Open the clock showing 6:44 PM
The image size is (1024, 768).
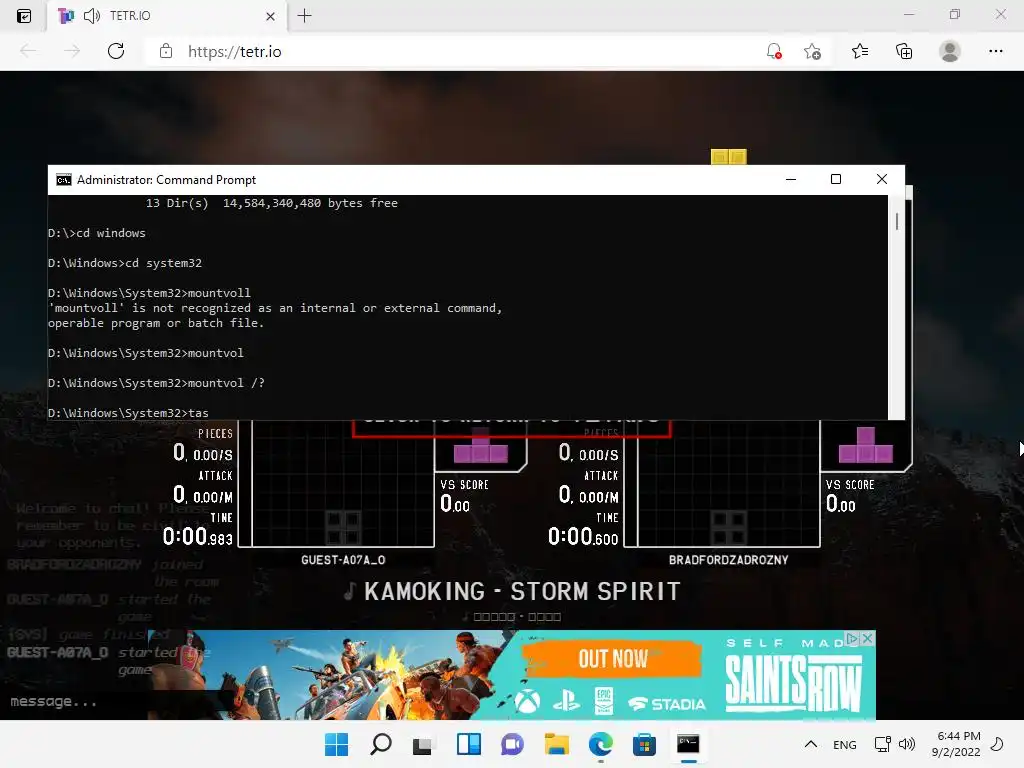956,744
